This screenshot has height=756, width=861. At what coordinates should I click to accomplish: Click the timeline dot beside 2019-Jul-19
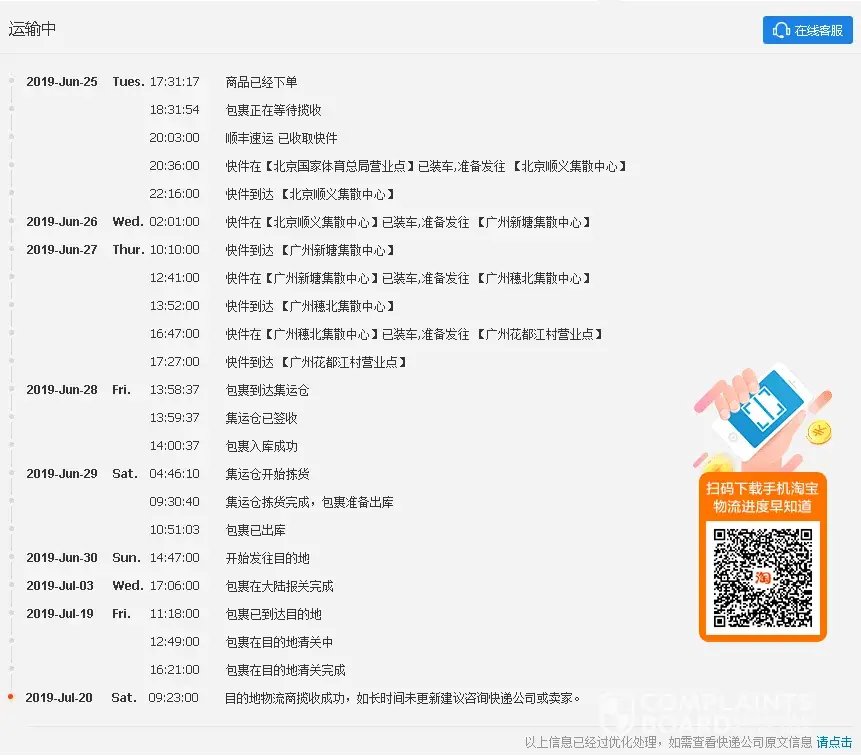click(11, 613)
